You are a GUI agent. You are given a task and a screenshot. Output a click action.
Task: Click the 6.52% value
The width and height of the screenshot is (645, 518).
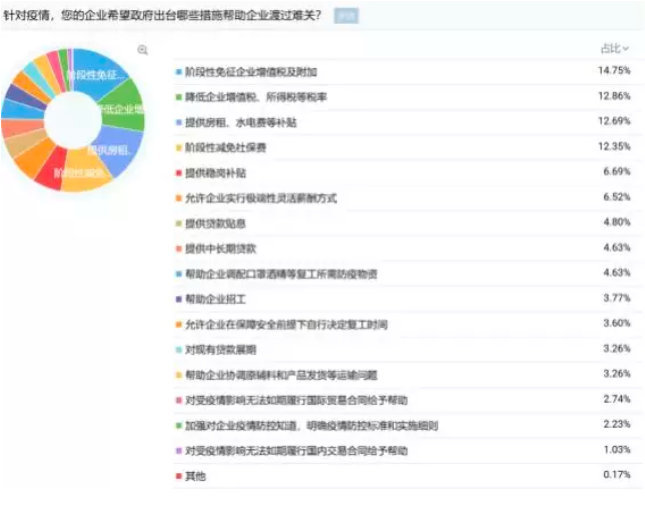pyautogui.click(x=617, y=197)
